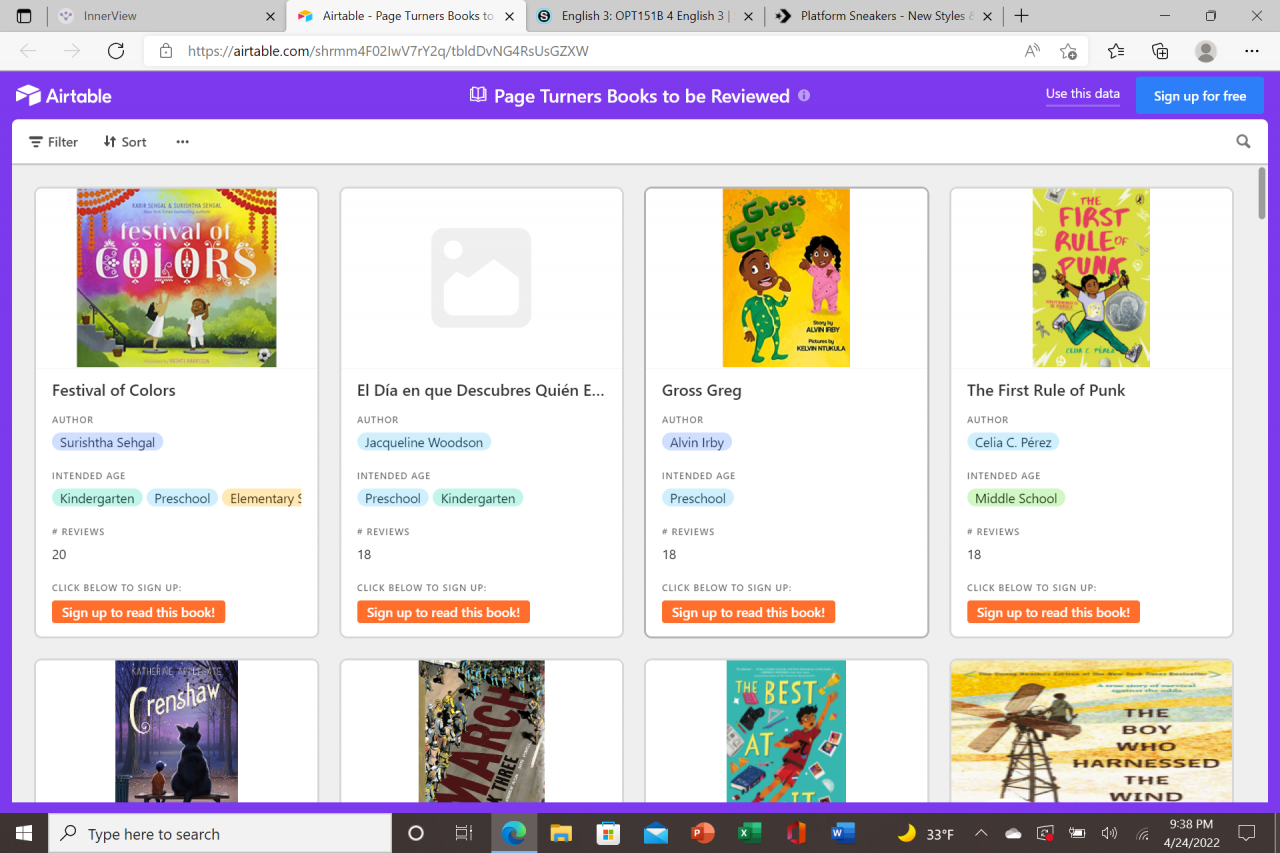Viewport: 1280px width, 853px height.
Task: Open the Filter options
Action: coord(53,142)
